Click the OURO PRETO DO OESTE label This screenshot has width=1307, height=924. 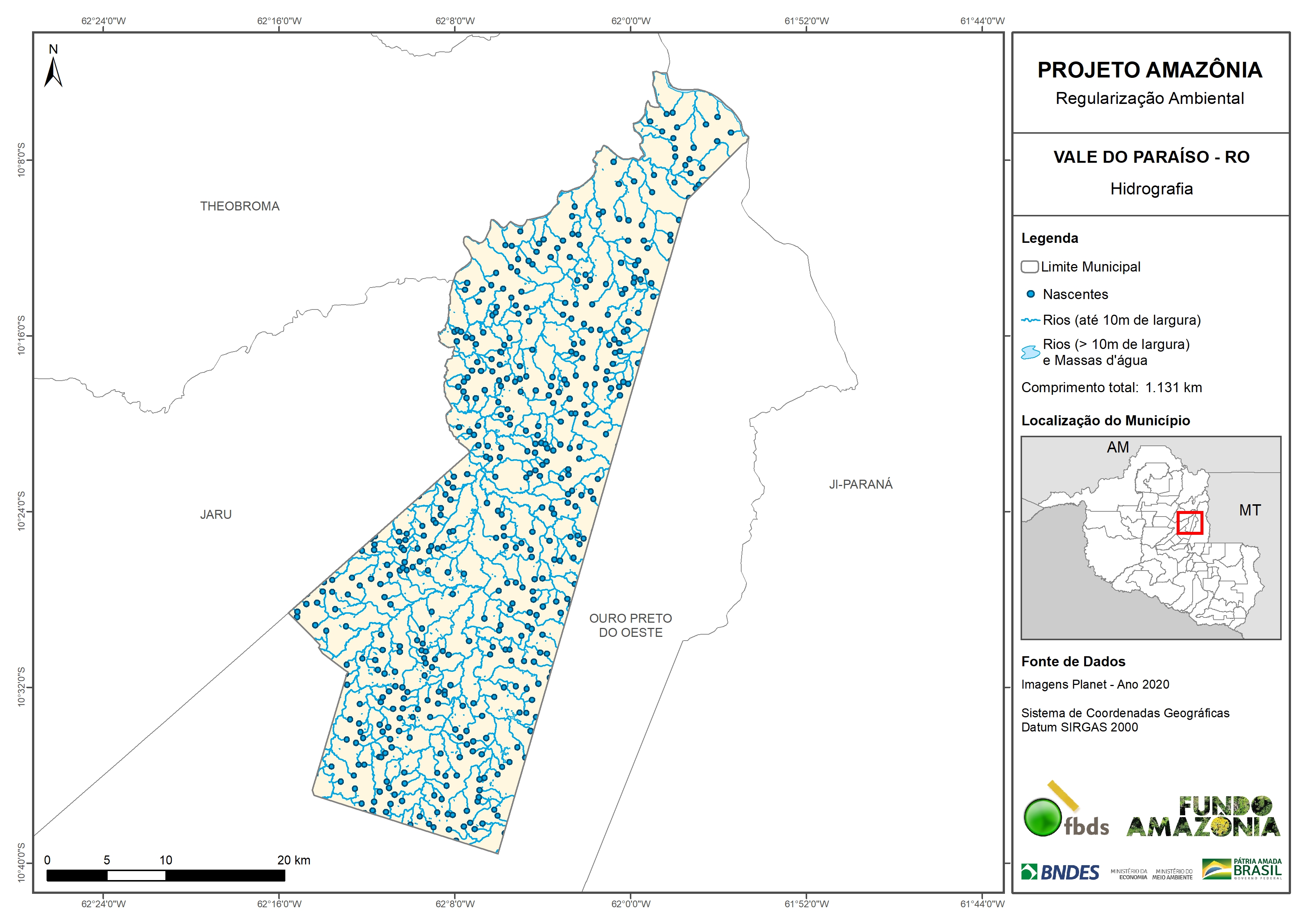630,625
